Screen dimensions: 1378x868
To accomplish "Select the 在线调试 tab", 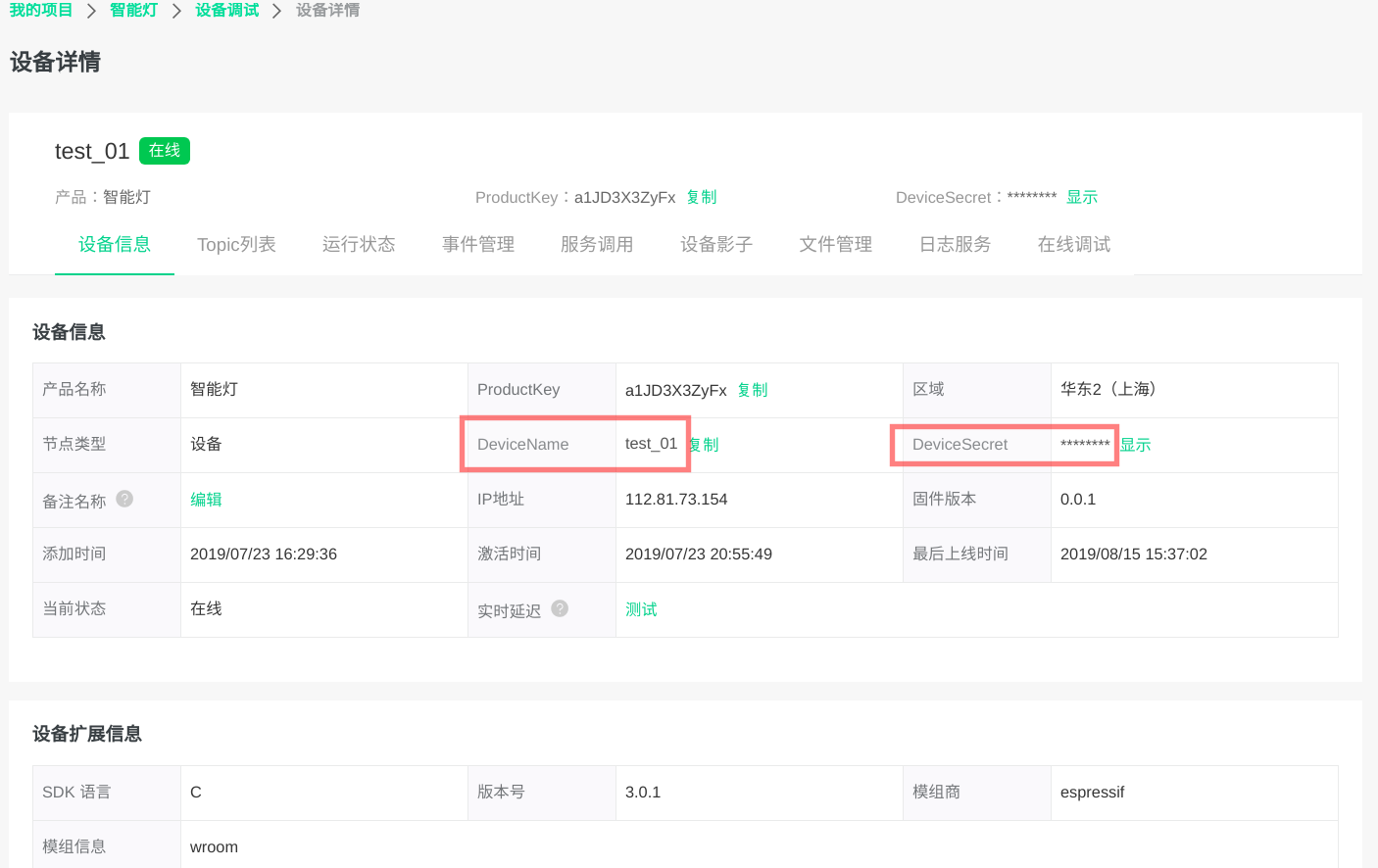I will [x=1074, y=245].
